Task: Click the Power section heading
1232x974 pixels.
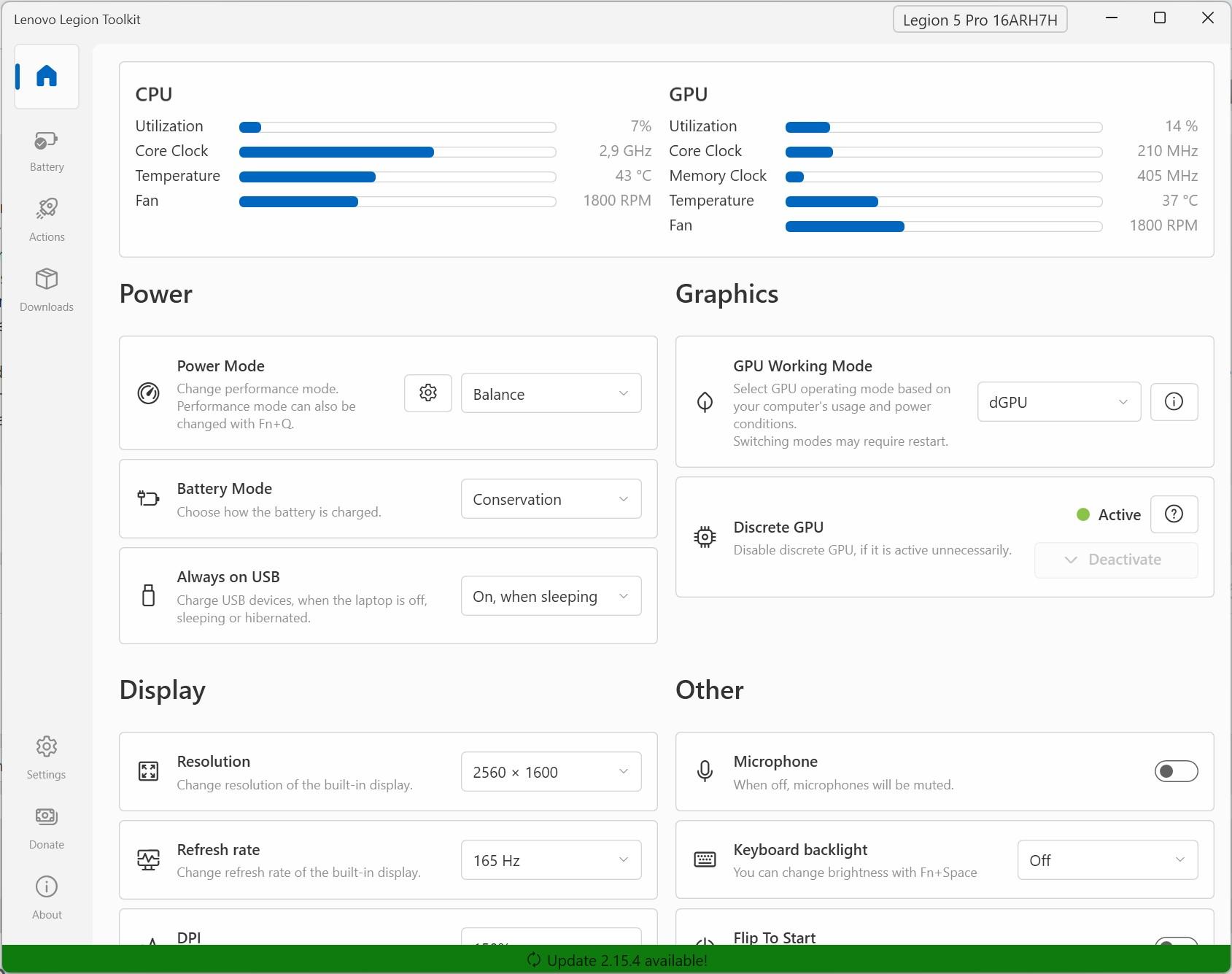Action: tap(156, 294)
